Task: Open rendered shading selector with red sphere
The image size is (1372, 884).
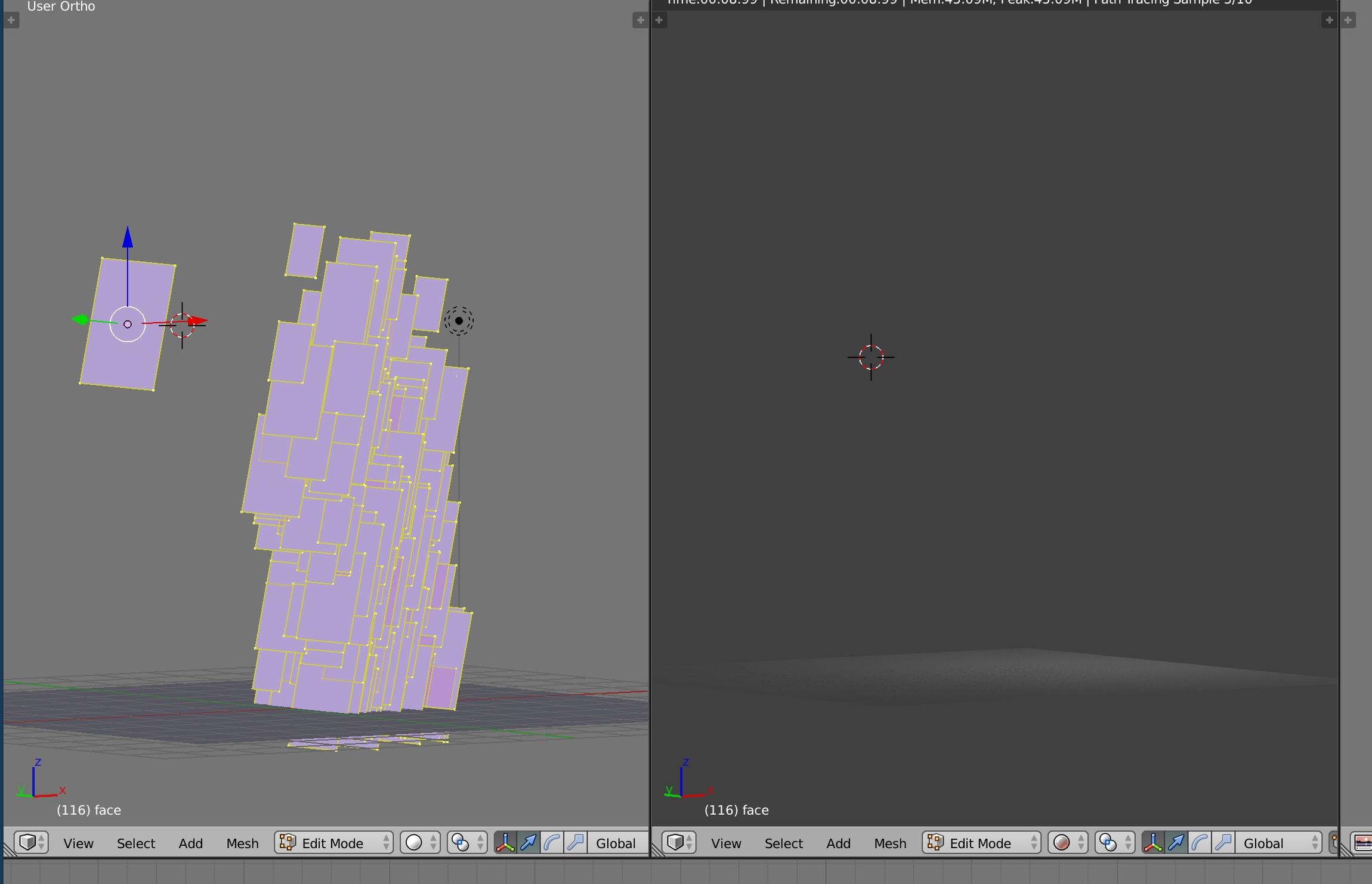Action: (1068, 842)
